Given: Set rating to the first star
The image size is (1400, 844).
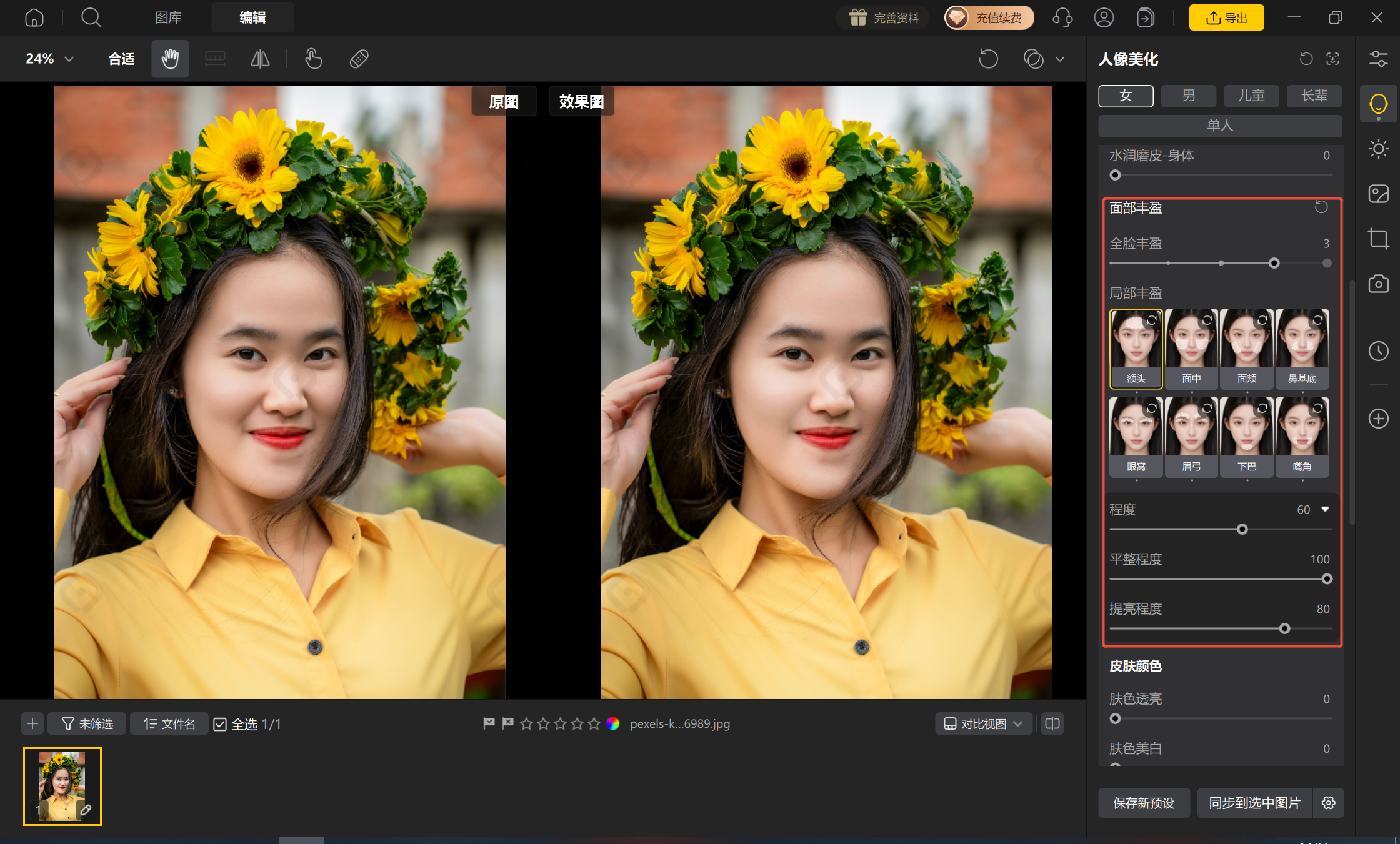Looking at the screenshot, I should click(x=526, y=723).
